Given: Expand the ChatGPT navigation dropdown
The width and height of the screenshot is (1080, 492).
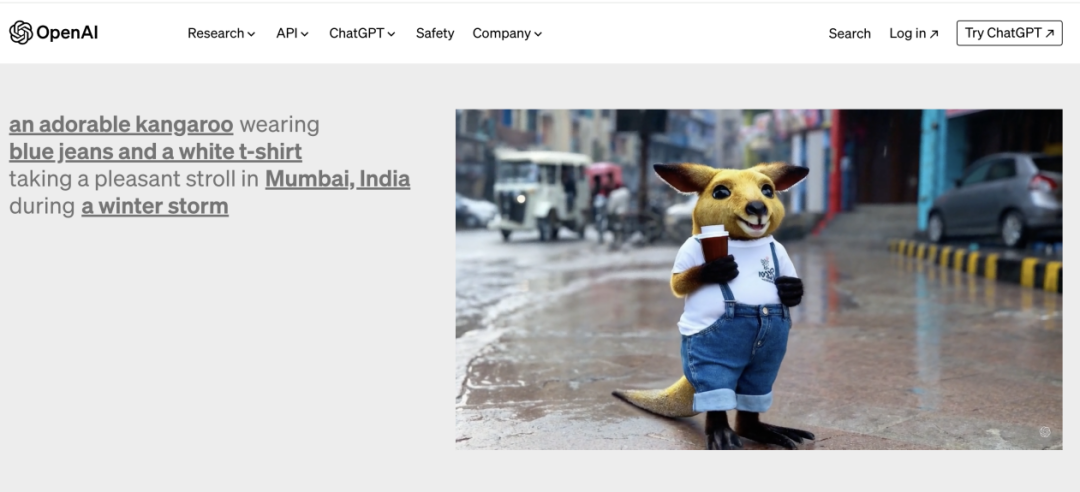Looking at the screenshot, I should (x=362, y=33).
